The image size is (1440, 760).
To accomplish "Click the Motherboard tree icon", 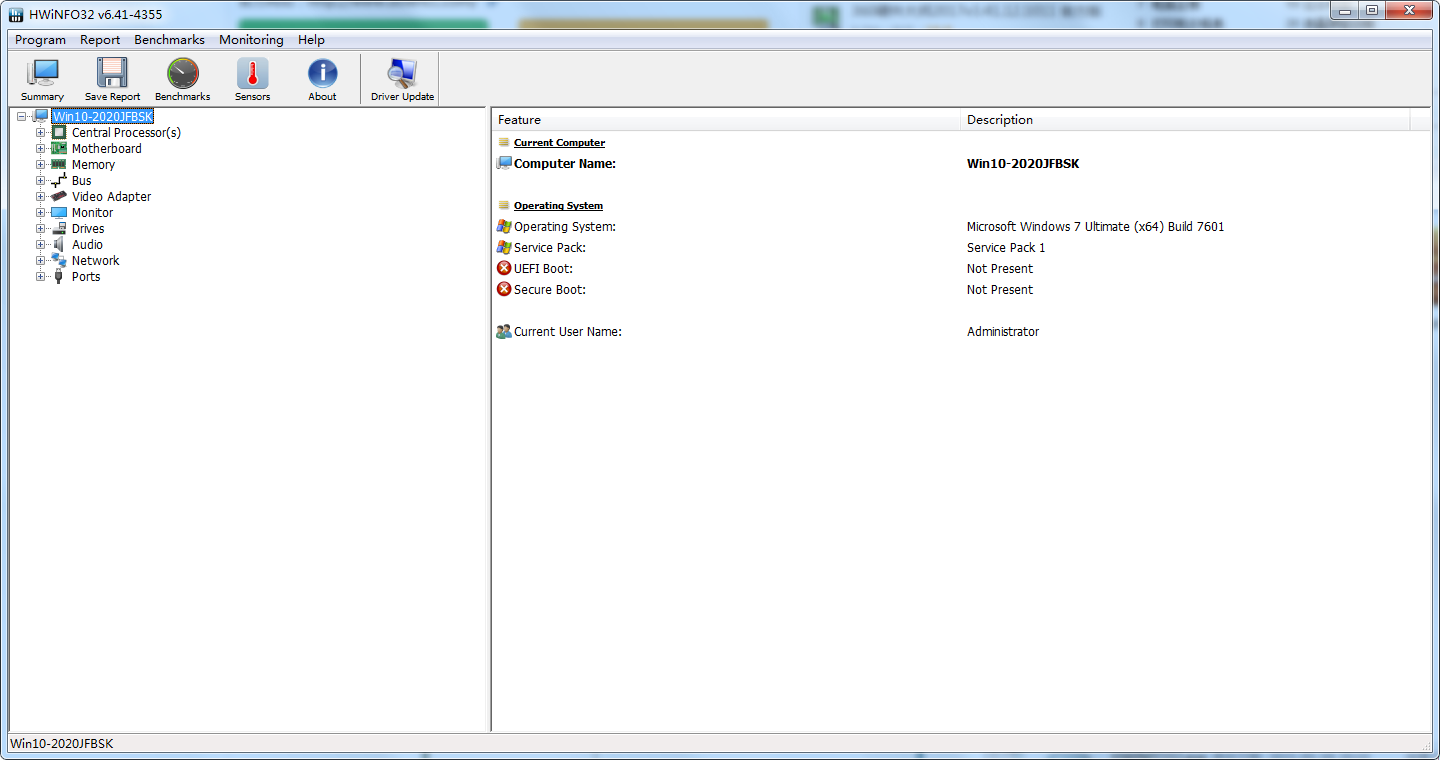I will [59, 148].
